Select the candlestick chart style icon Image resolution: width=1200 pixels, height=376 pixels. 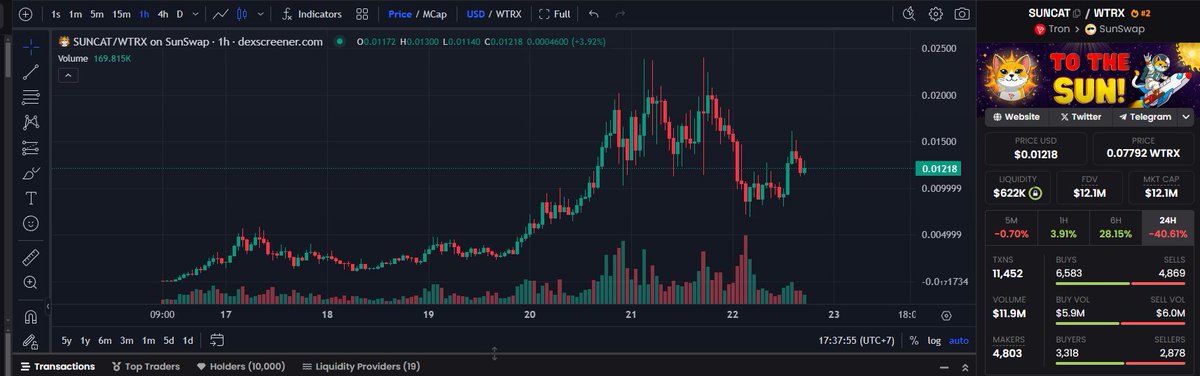(x=243, y=14)
